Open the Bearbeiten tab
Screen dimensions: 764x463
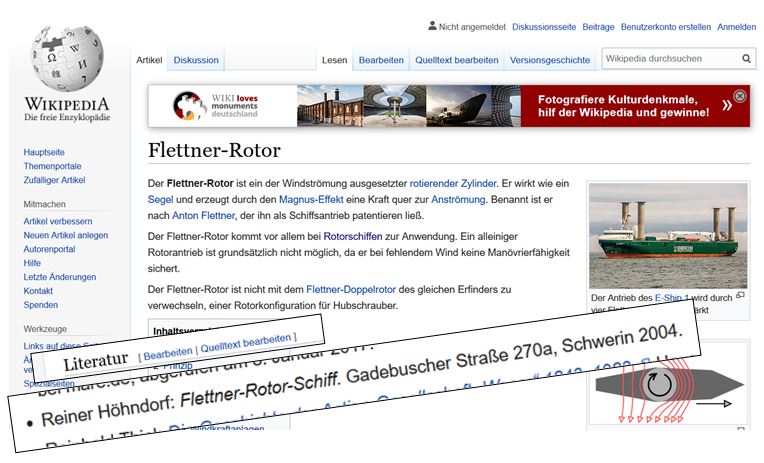click(381, 60)
